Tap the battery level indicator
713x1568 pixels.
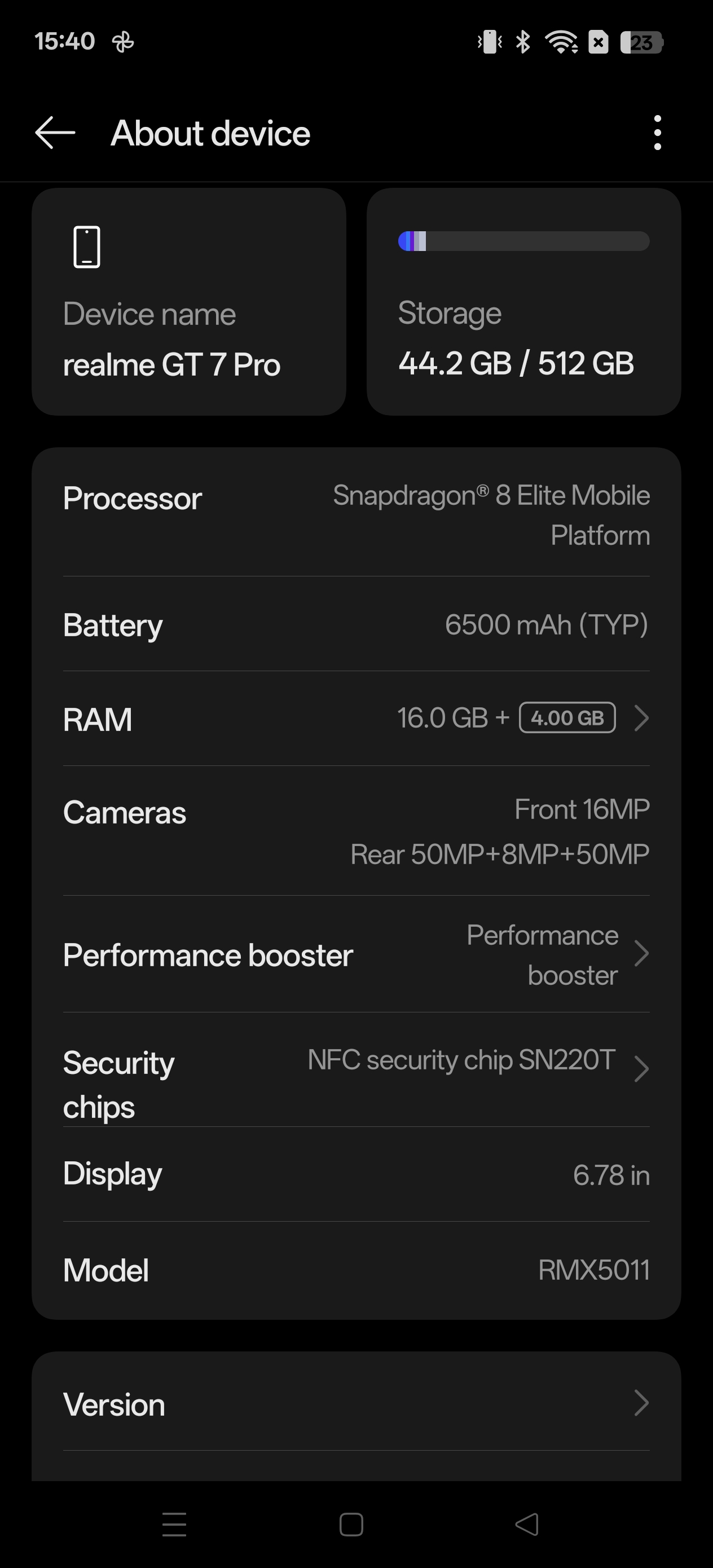[641, 42]
